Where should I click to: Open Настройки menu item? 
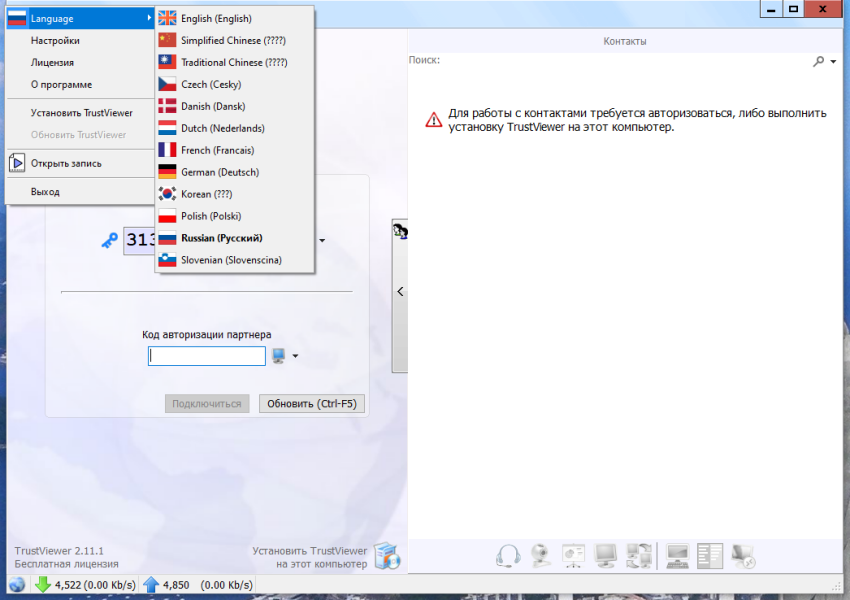click(80, 40)
